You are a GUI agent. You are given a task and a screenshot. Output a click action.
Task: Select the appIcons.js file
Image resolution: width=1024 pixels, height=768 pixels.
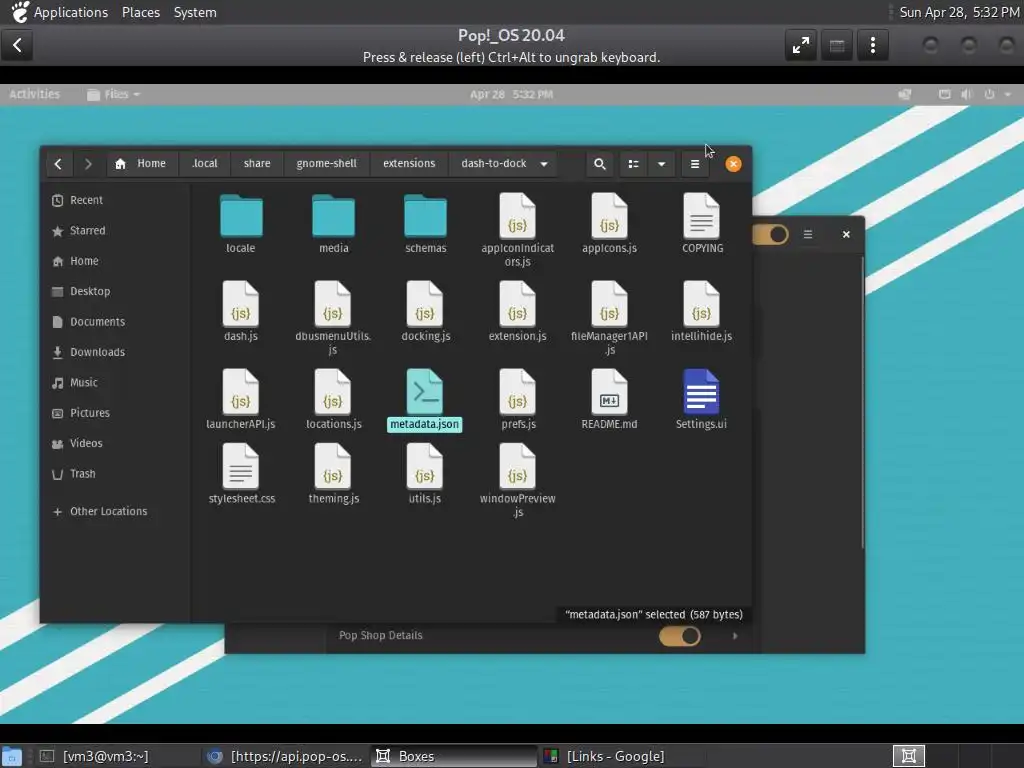(609, 224)
